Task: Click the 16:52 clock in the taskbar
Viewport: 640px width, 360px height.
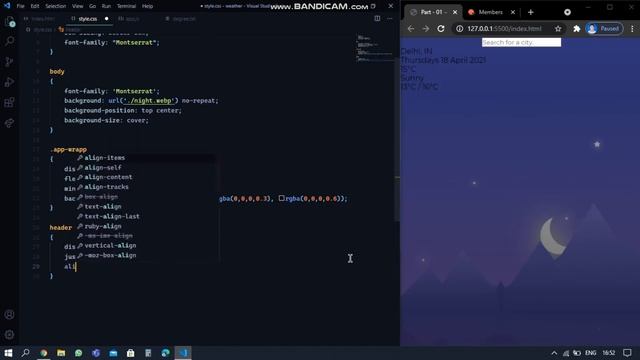Action: pos(609,353)
